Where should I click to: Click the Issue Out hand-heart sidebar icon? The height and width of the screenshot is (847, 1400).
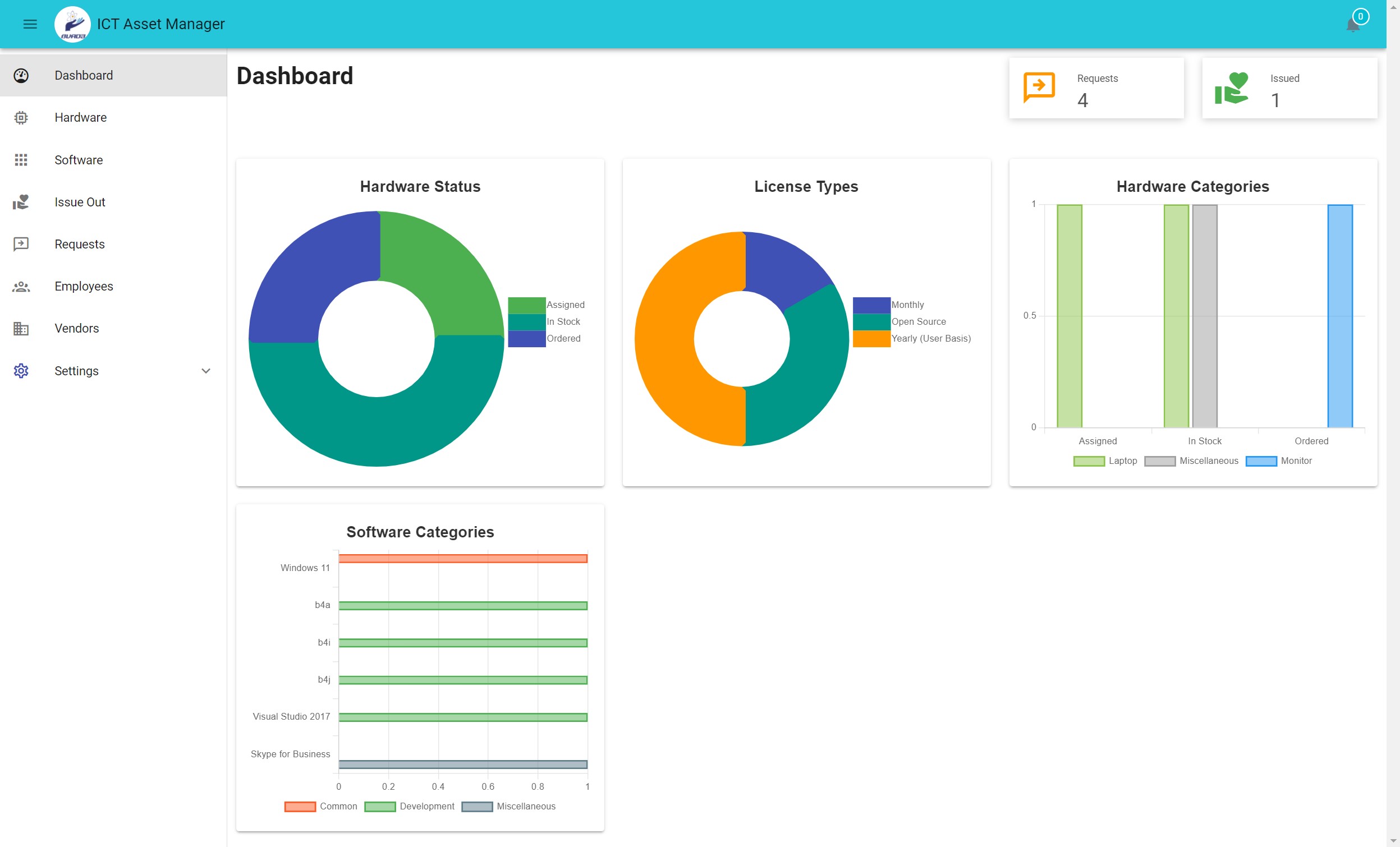pos(21,202)
